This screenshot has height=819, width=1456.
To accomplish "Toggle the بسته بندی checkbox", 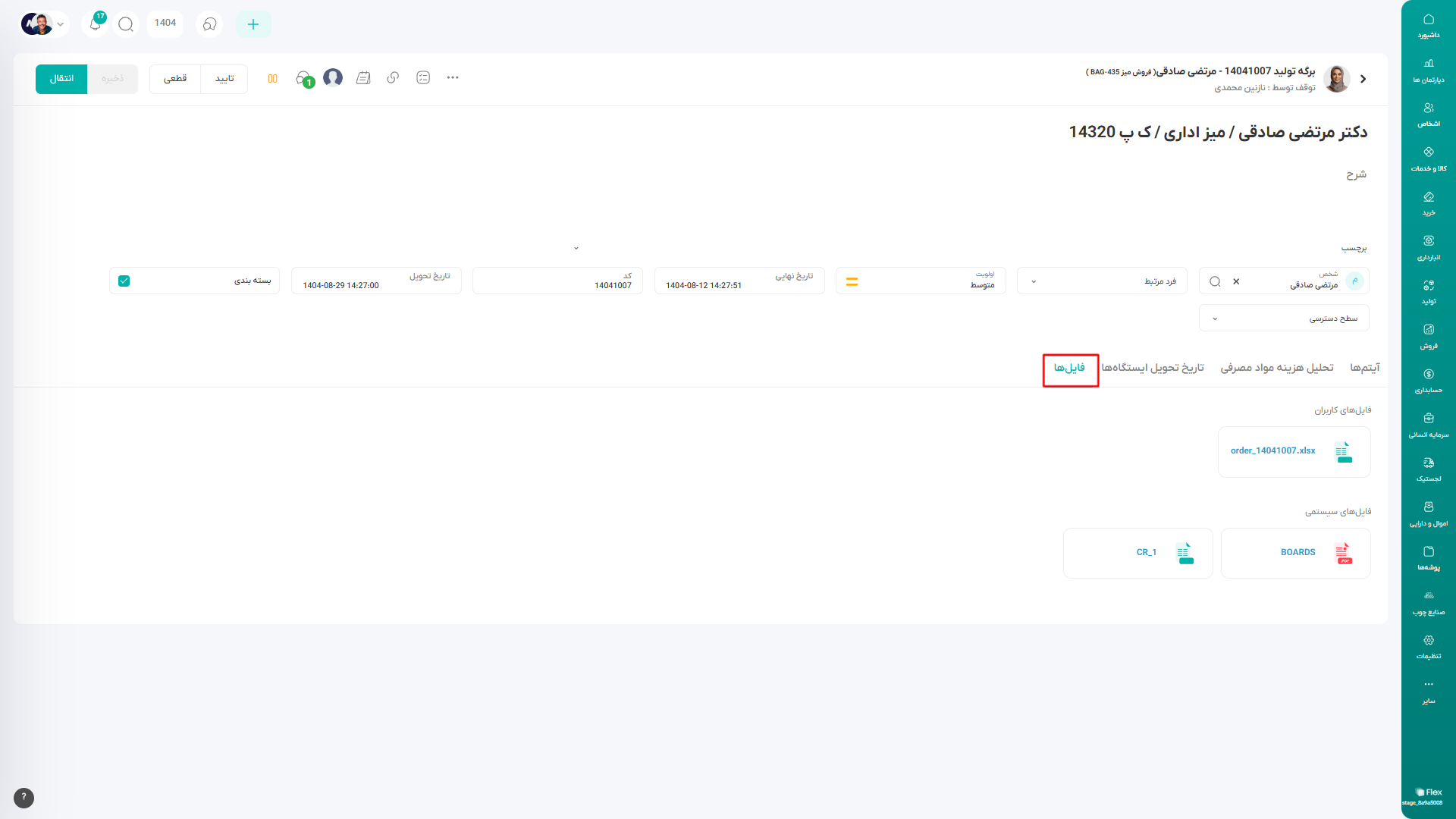I will 124,281.
